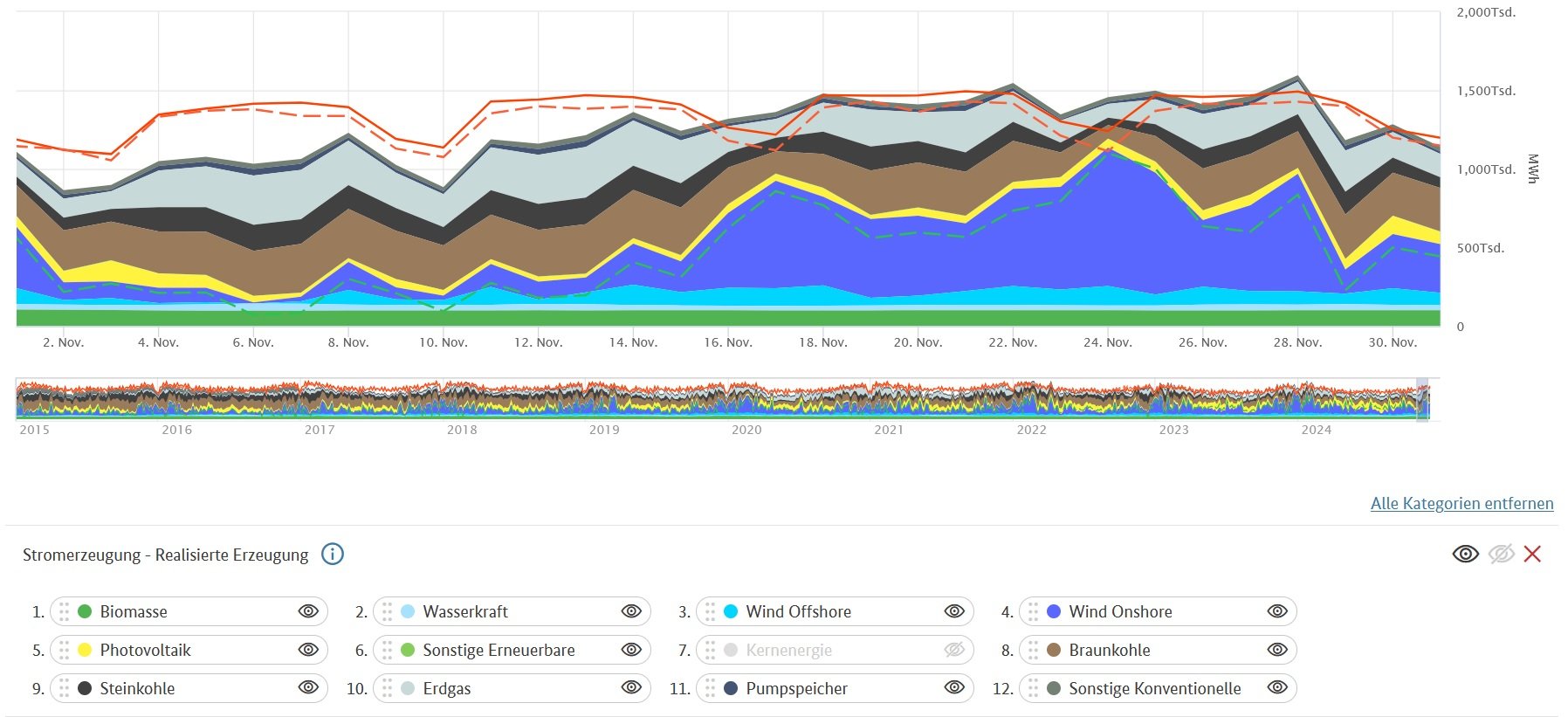Click the 'Wasserkraft' legend label
The image size is (1568, 717).
465,612
